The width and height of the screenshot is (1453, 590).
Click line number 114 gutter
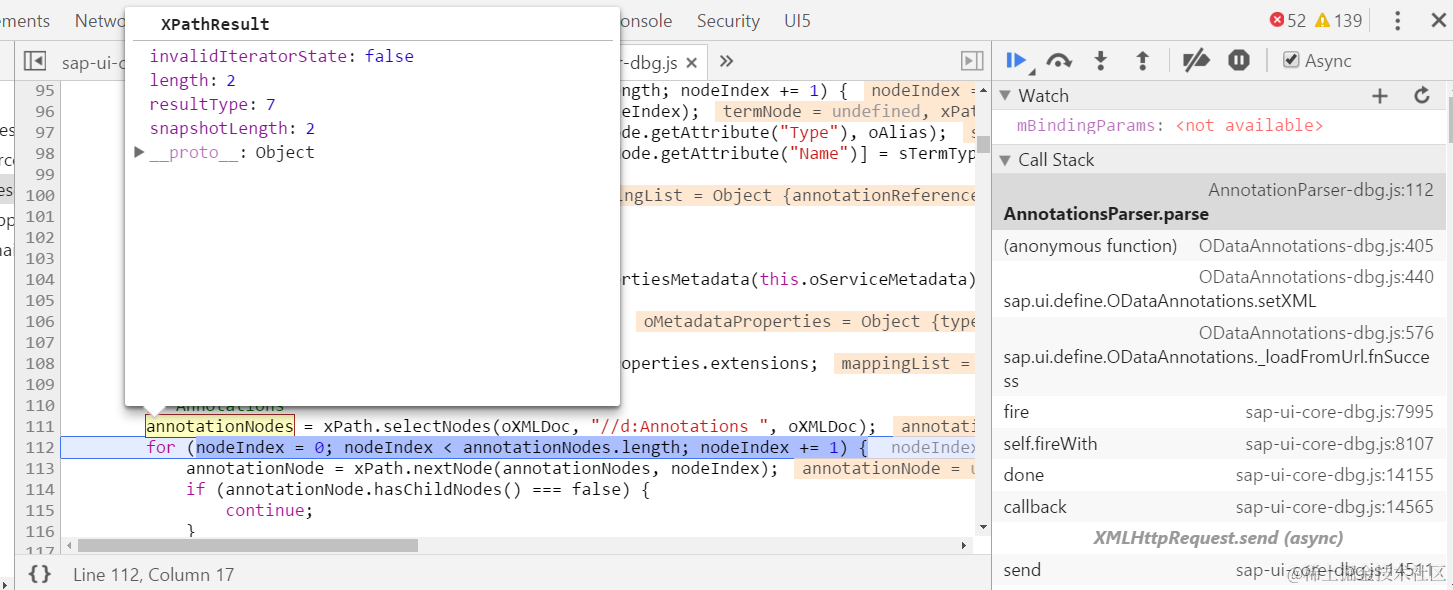click(39, 489)
